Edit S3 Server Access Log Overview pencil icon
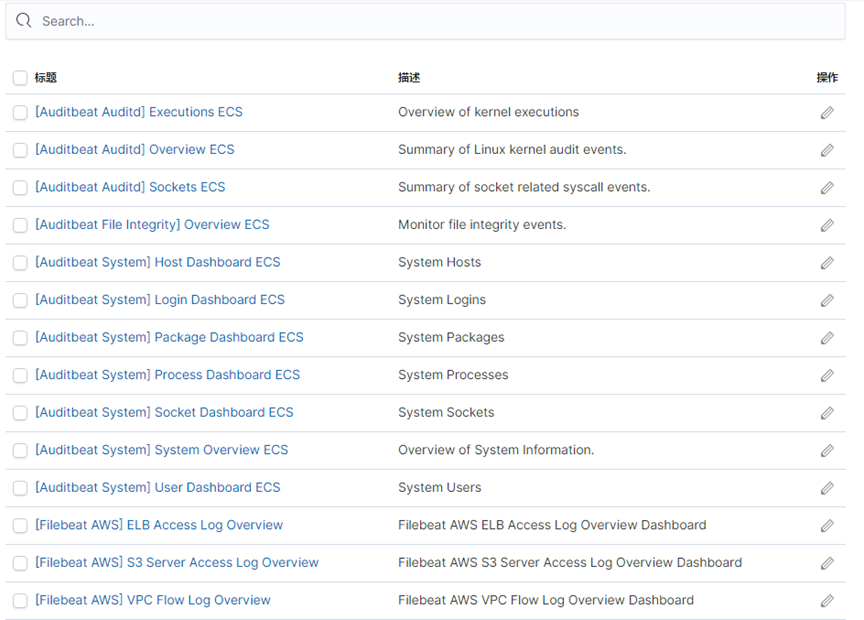Screen dimensions: 864x620 click(x=827, y=563)
